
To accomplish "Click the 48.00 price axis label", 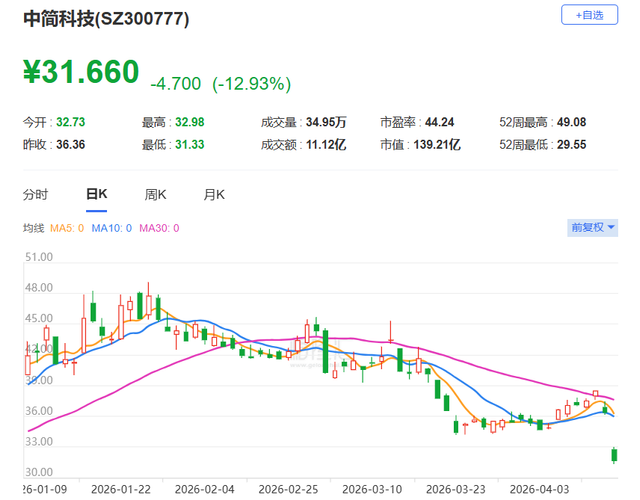I will (39, 288).
